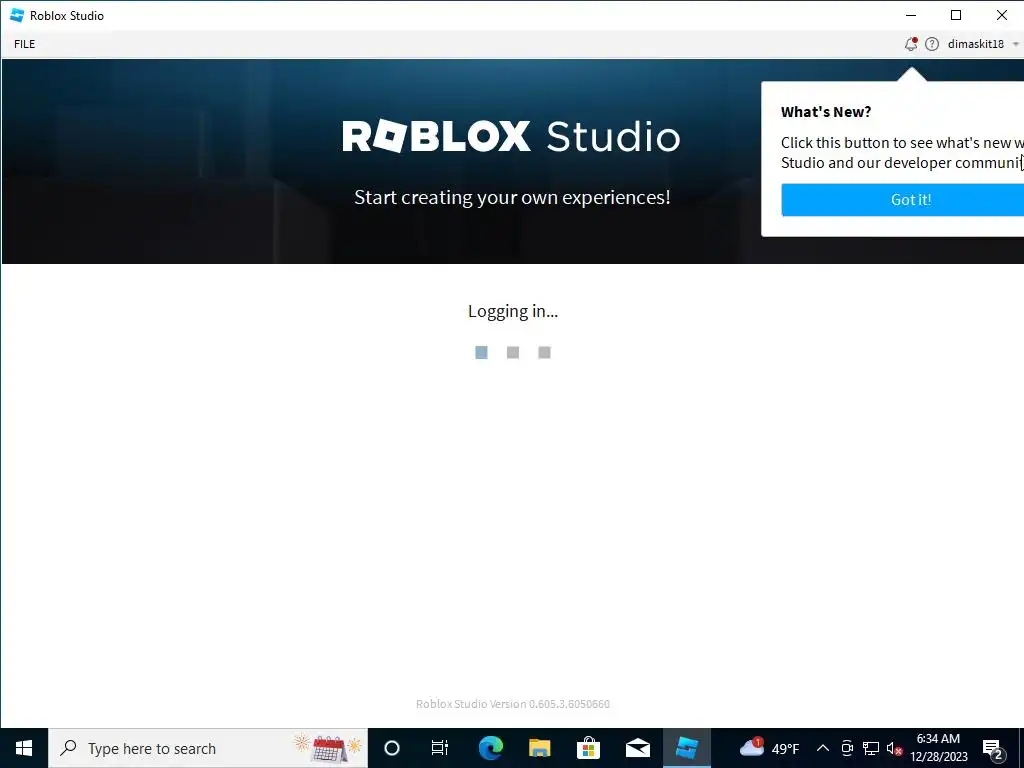The image size is (1024, 768).
Task: Click the Roblox Studio title bar icon
Action: [x=17, y=15]
